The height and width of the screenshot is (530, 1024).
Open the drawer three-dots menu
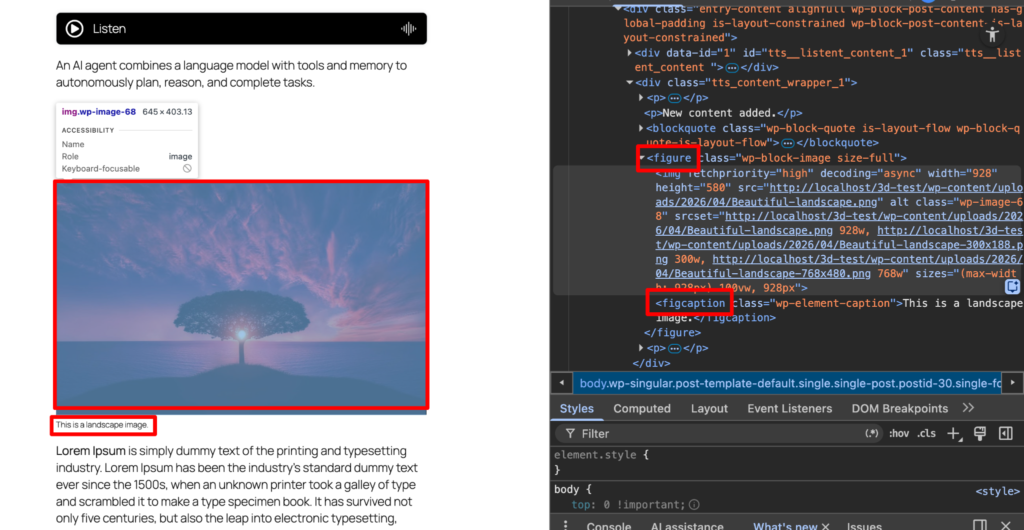click(566, 525)
